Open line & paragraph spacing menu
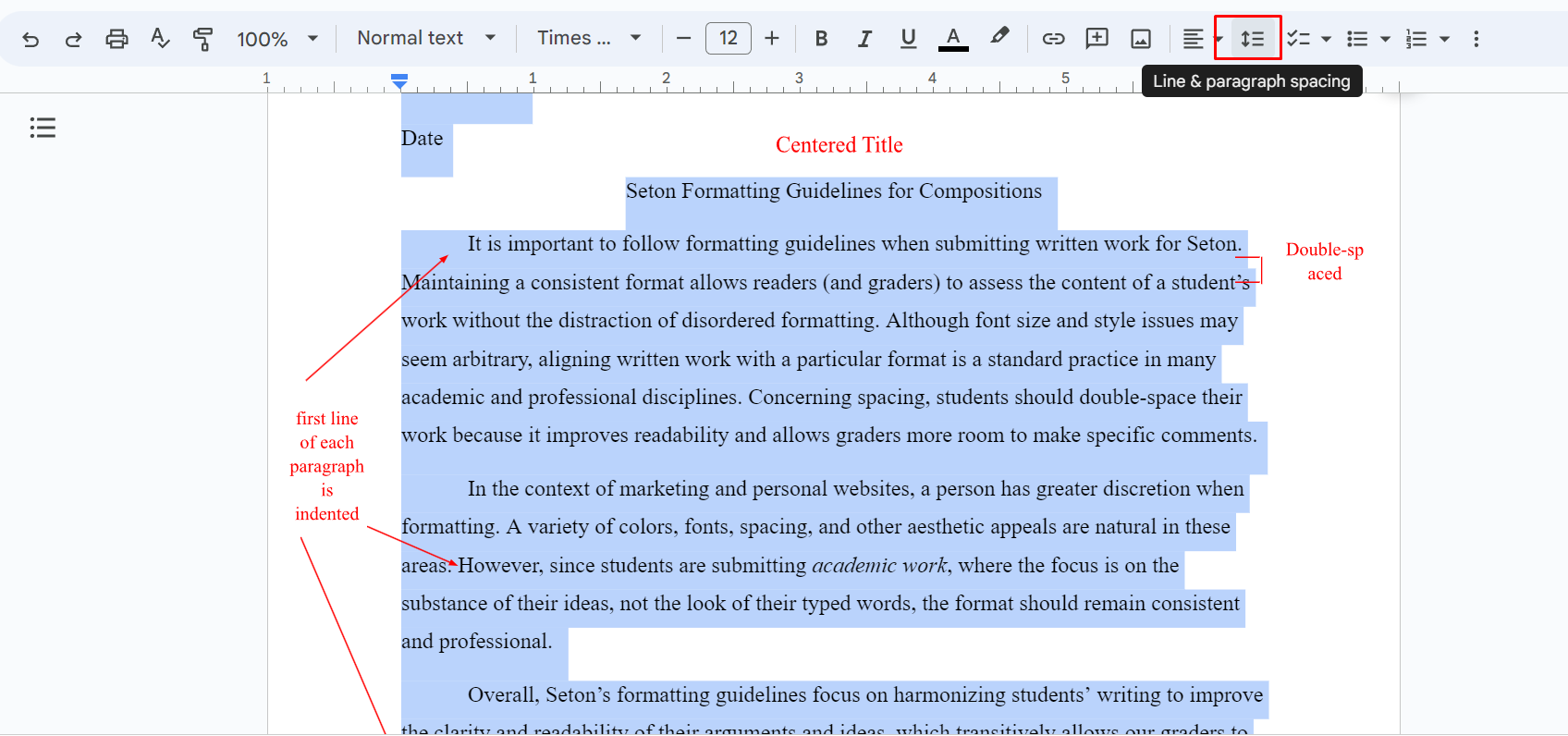Image resolution: width=1568 pixels, height=736 pixels. [1253, 39]
